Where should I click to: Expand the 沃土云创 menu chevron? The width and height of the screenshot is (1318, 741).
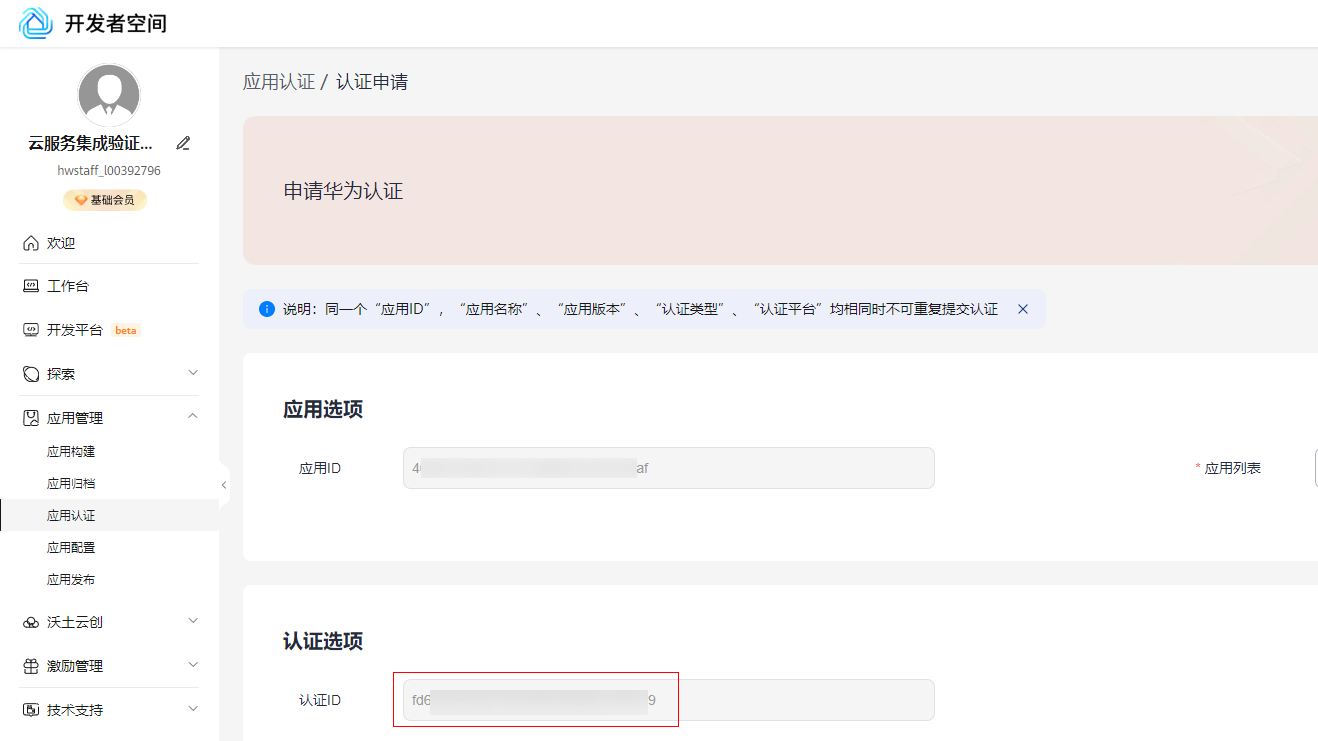(193, 621)
